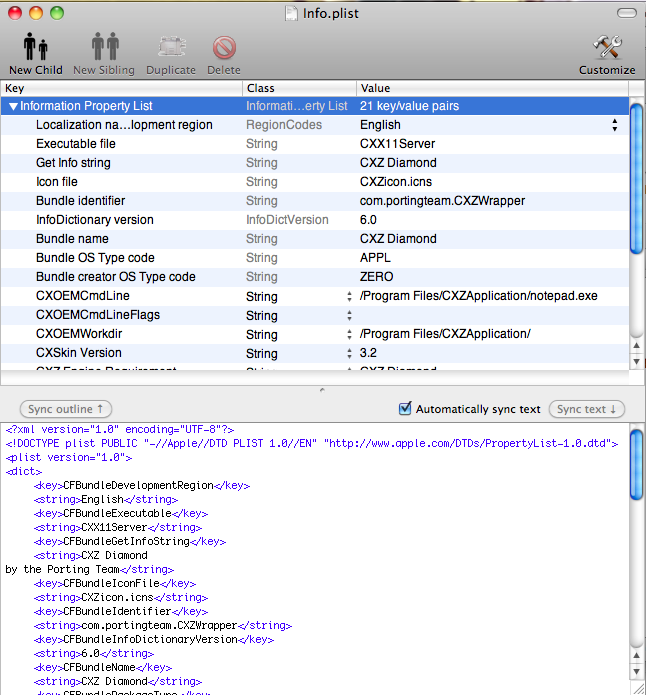
Task: Select the CXSkin Version key
Action: (x=79, y=353)
